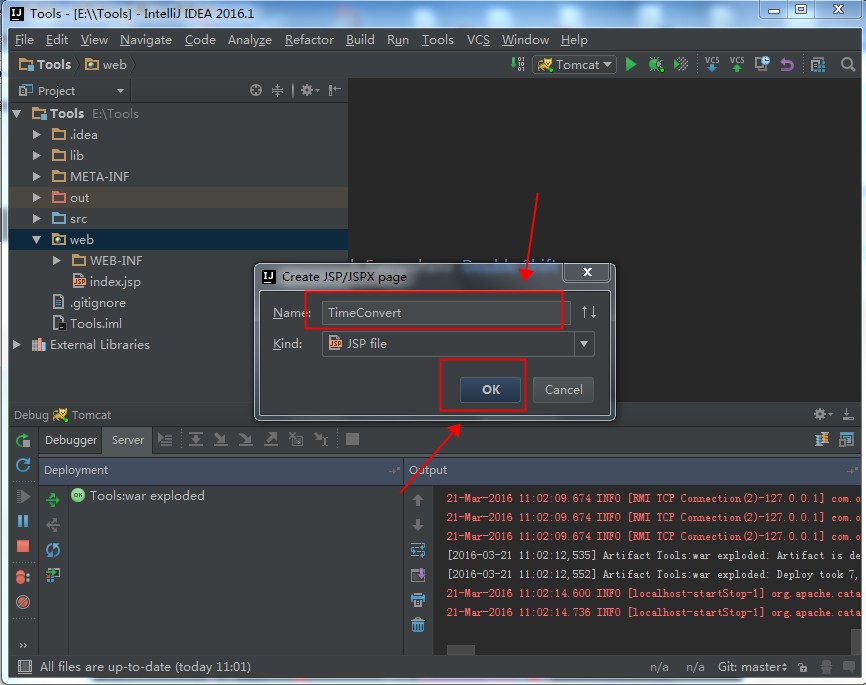Click the web breadcrumb in navigation bar
Image resolution: width=866 pixels, height=685 pixels.
pos(107,65)
